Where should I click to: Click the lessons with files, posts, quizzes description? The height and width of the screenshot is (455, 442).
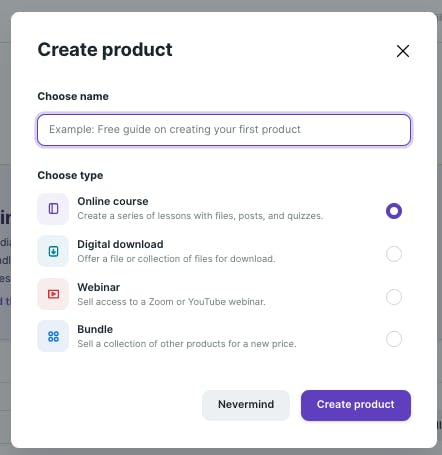(x=200, y=216)
